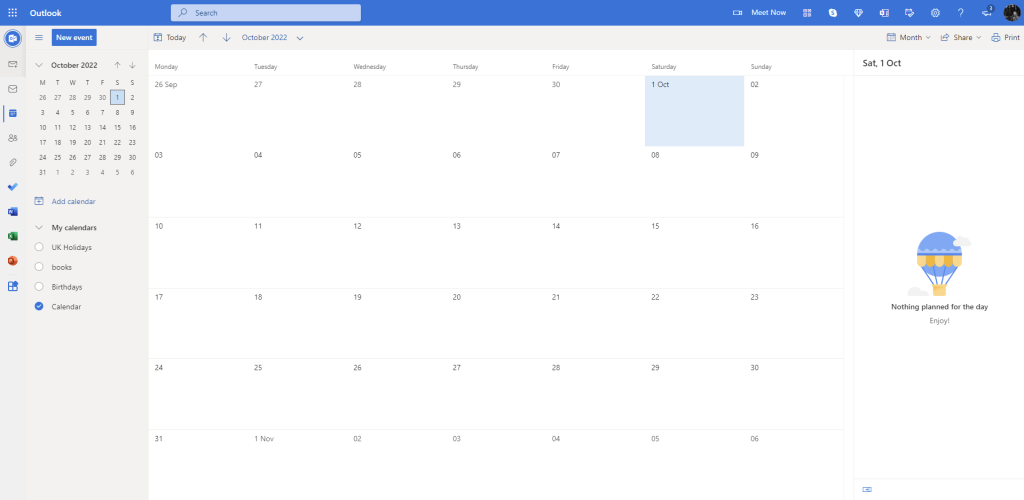Open Skype from the header

coord(833,12)
